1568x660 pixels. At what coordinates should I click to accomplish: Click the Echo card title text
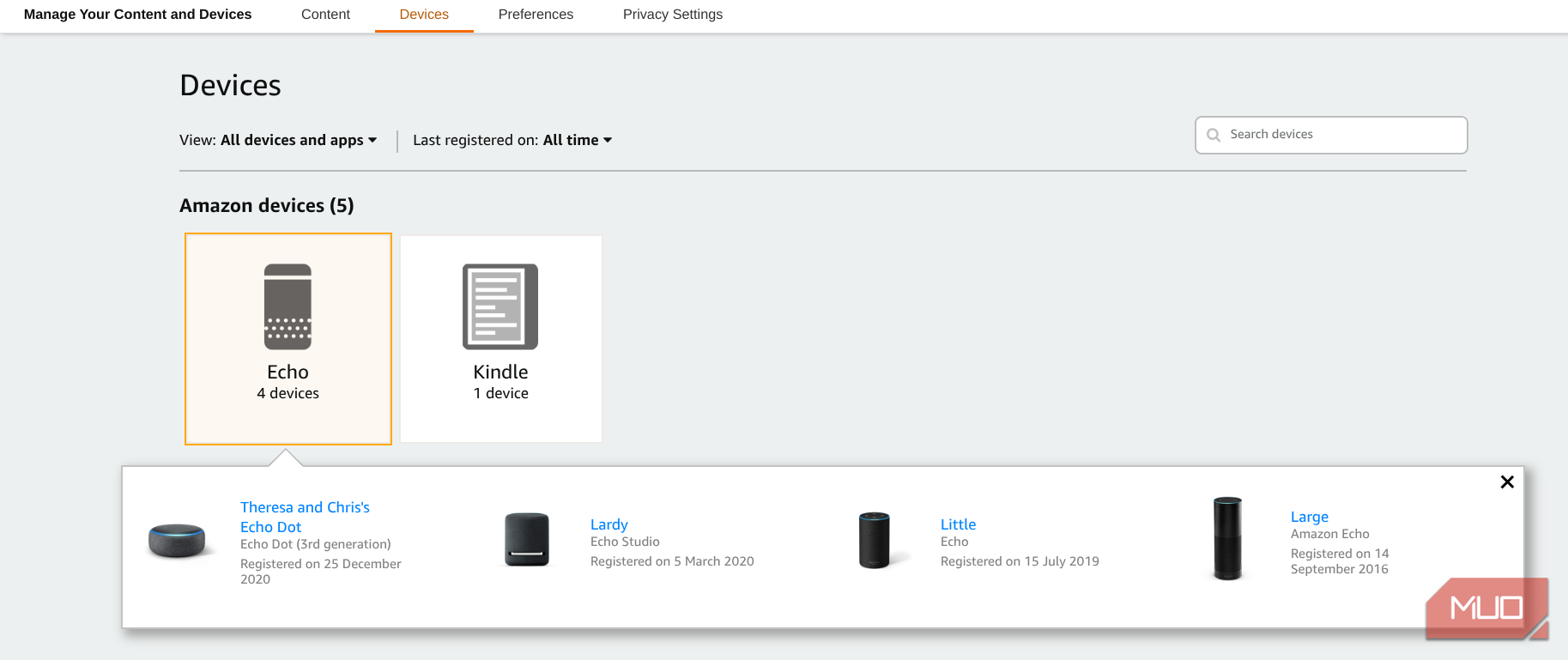pos(288,372)
